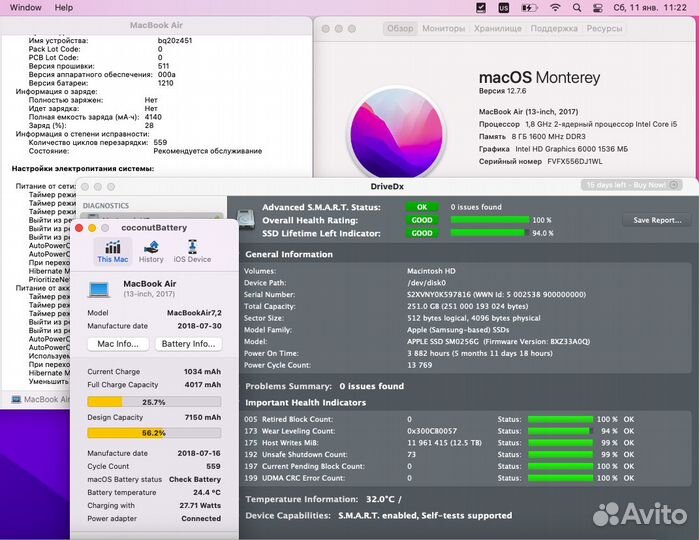Open iOS Device tab in coconutBattery
The width and height of the screenshot is (699, 540).
point(192,251)
